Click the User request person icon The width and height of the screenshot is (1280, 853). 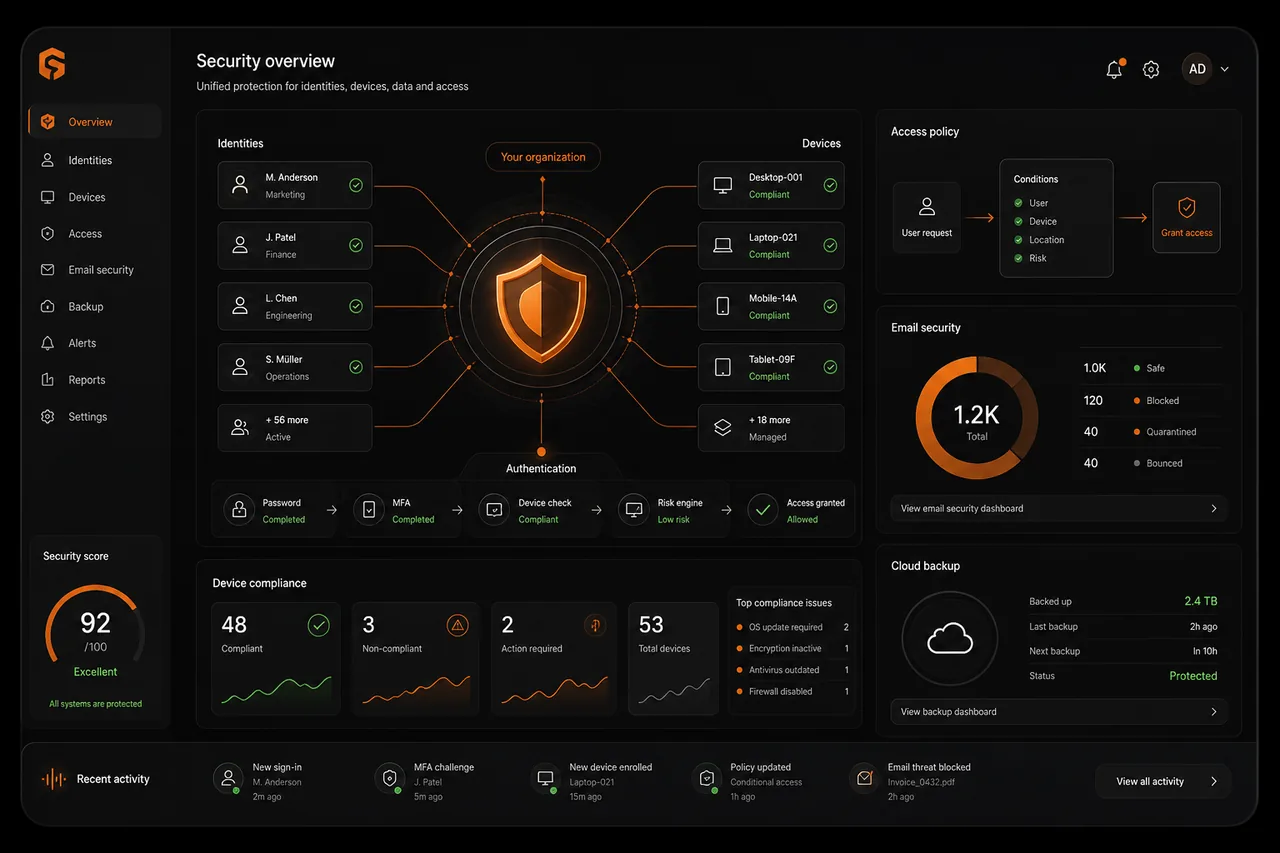927,207
